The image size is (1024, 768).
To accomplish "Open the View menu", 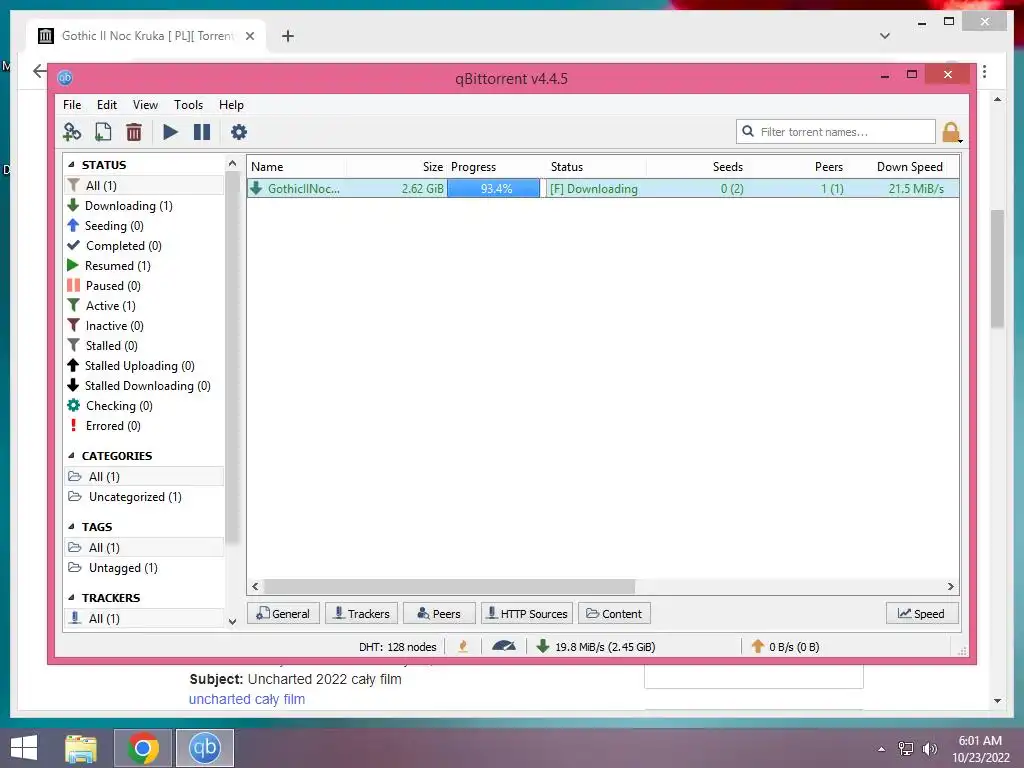I will tap(145, 104).
